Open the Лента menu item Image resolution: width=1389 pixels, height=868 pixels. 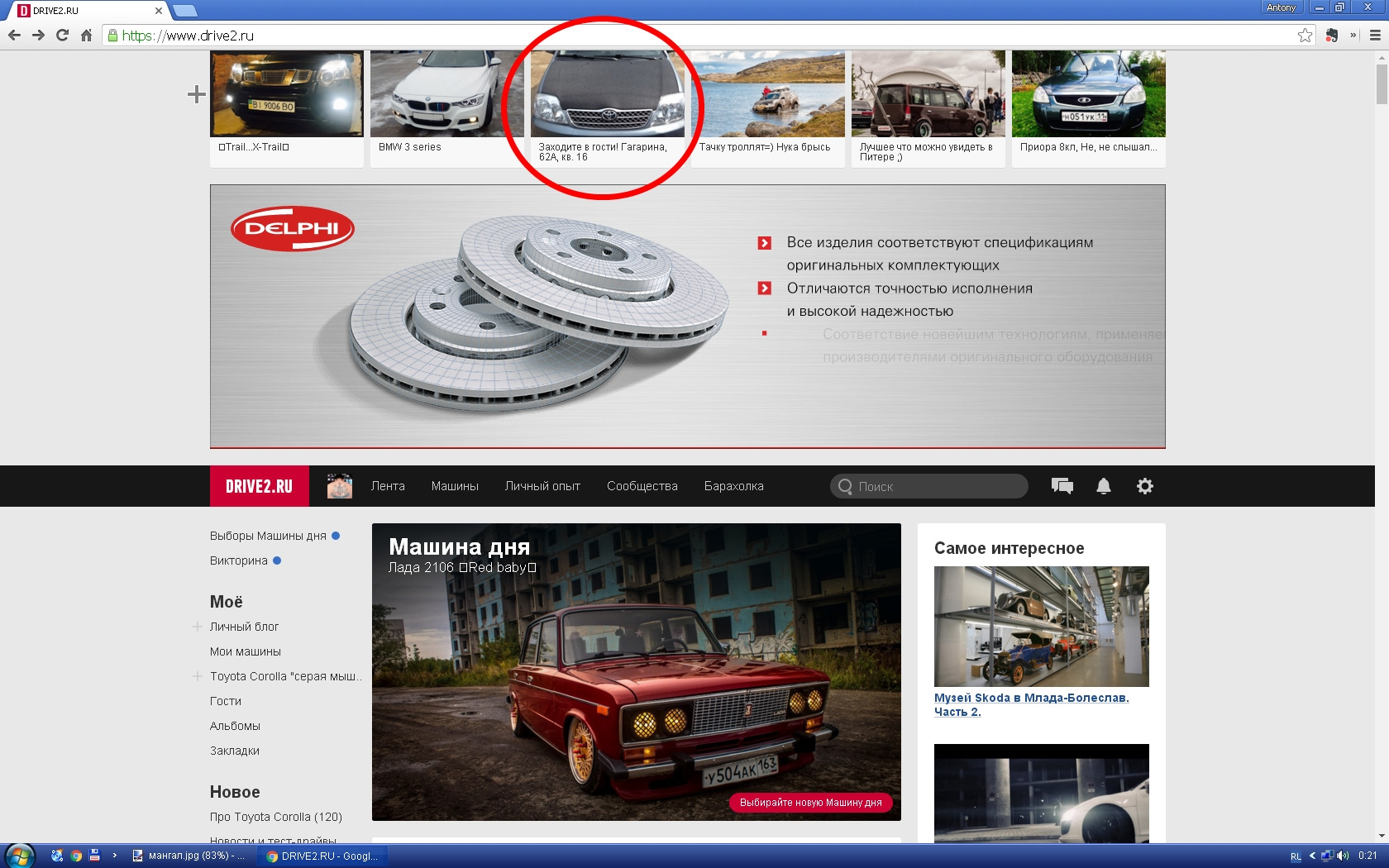click(388, 486)
